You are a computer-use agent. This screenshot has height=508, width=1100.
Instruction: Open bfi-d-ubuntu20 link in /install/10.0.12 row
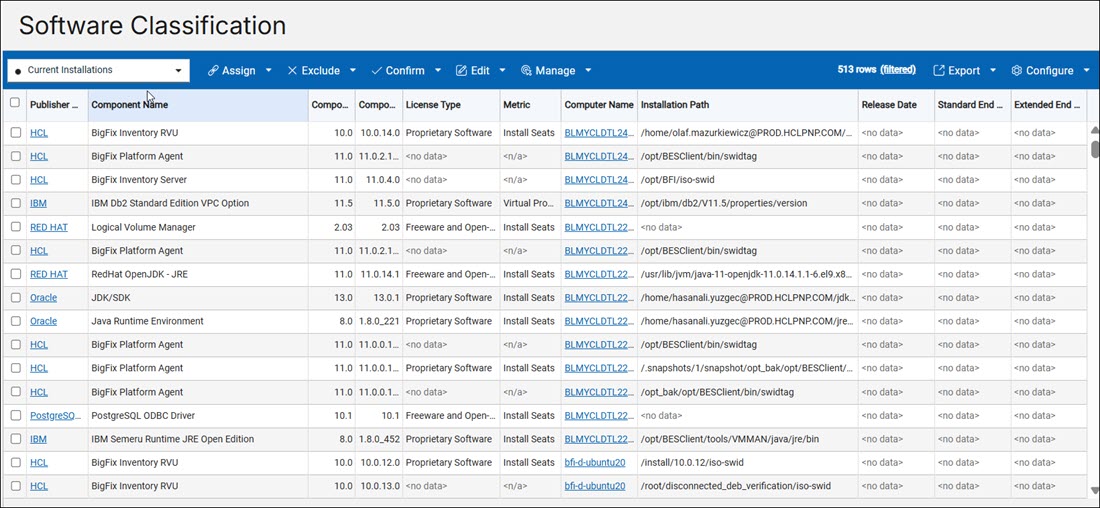coord(595,462)
